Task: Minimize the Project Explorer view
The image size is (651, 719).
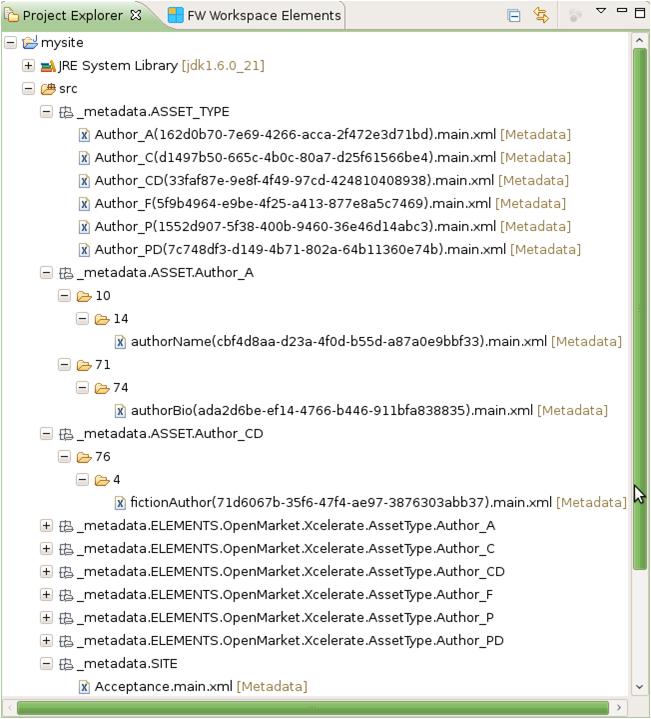Action: coord(622,11)
